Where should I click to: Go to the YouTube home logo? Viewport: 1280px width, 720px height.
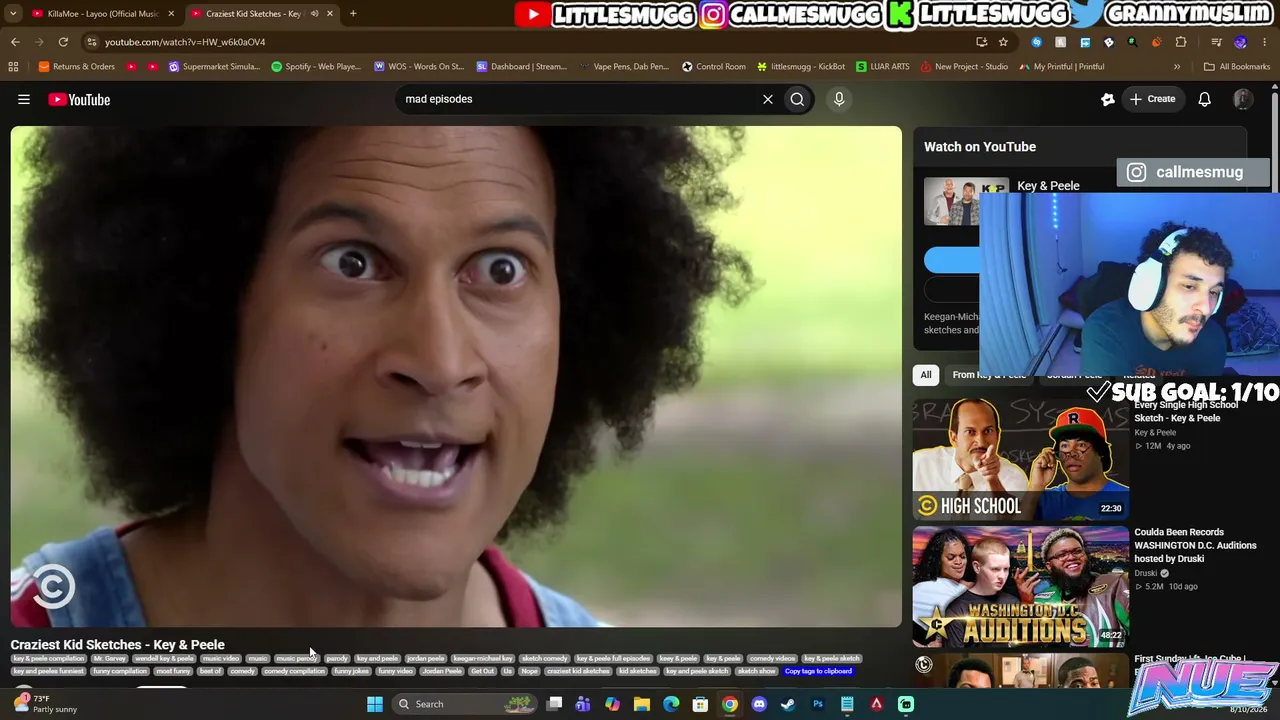pos(79,99)
